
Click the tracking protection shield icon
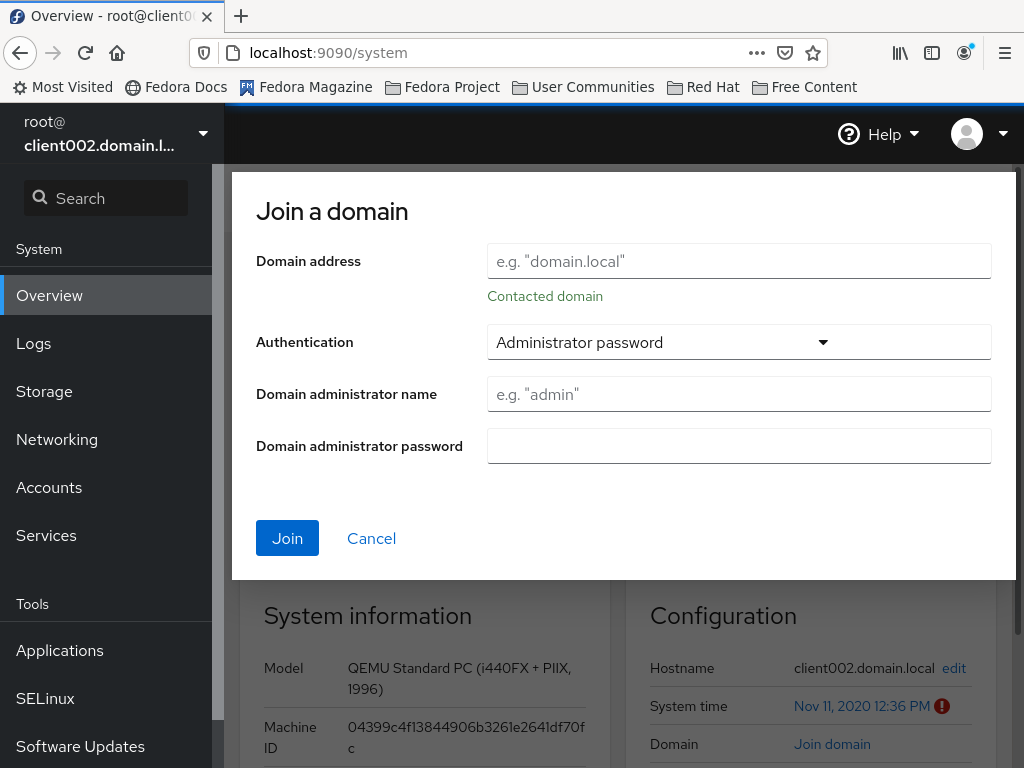tap(204, 53)
